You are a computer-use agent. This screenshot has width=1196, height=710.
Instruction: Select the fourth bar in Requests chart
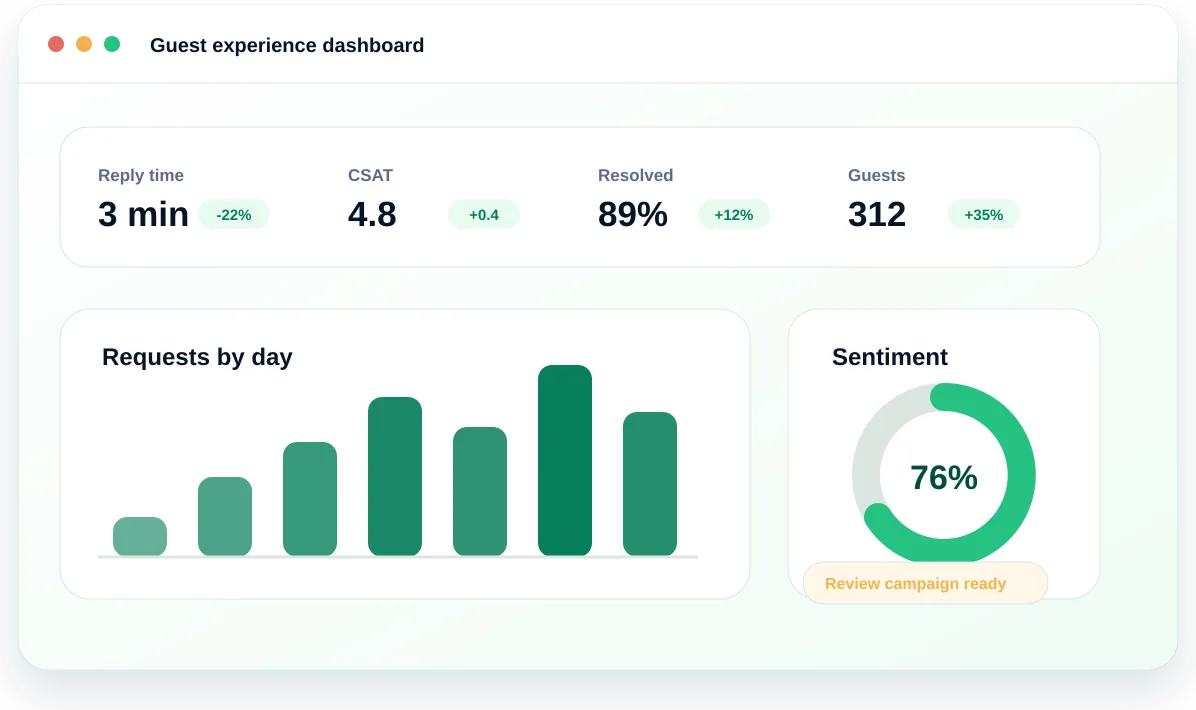pos(395,476)
